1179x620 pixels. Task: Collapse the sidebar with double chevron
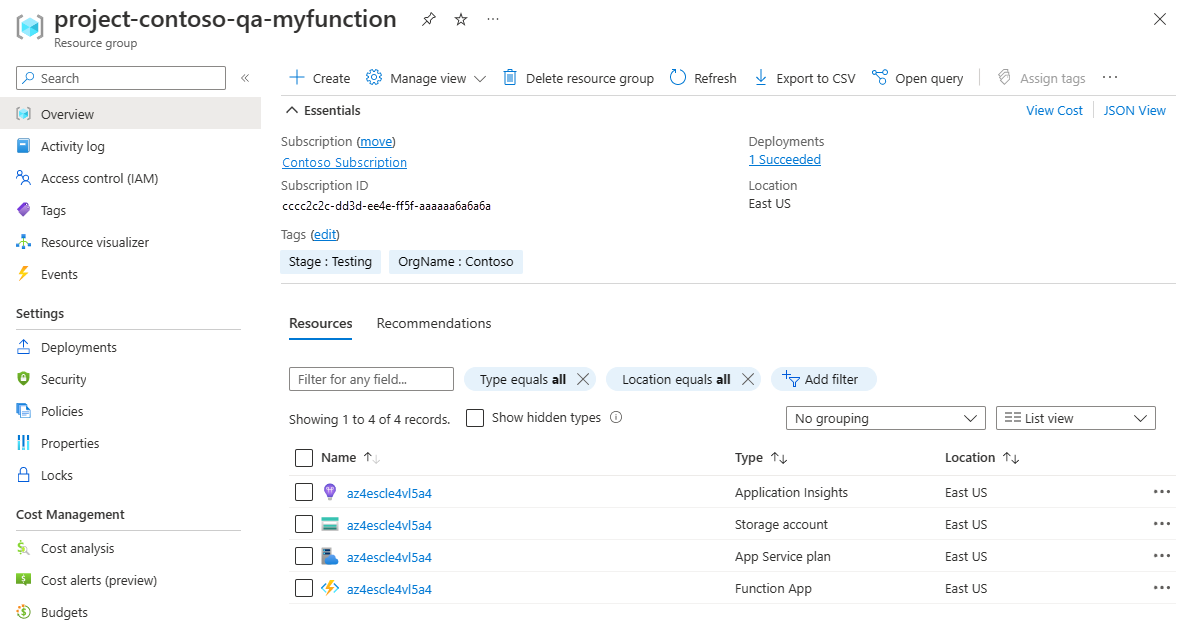(245, 78)
